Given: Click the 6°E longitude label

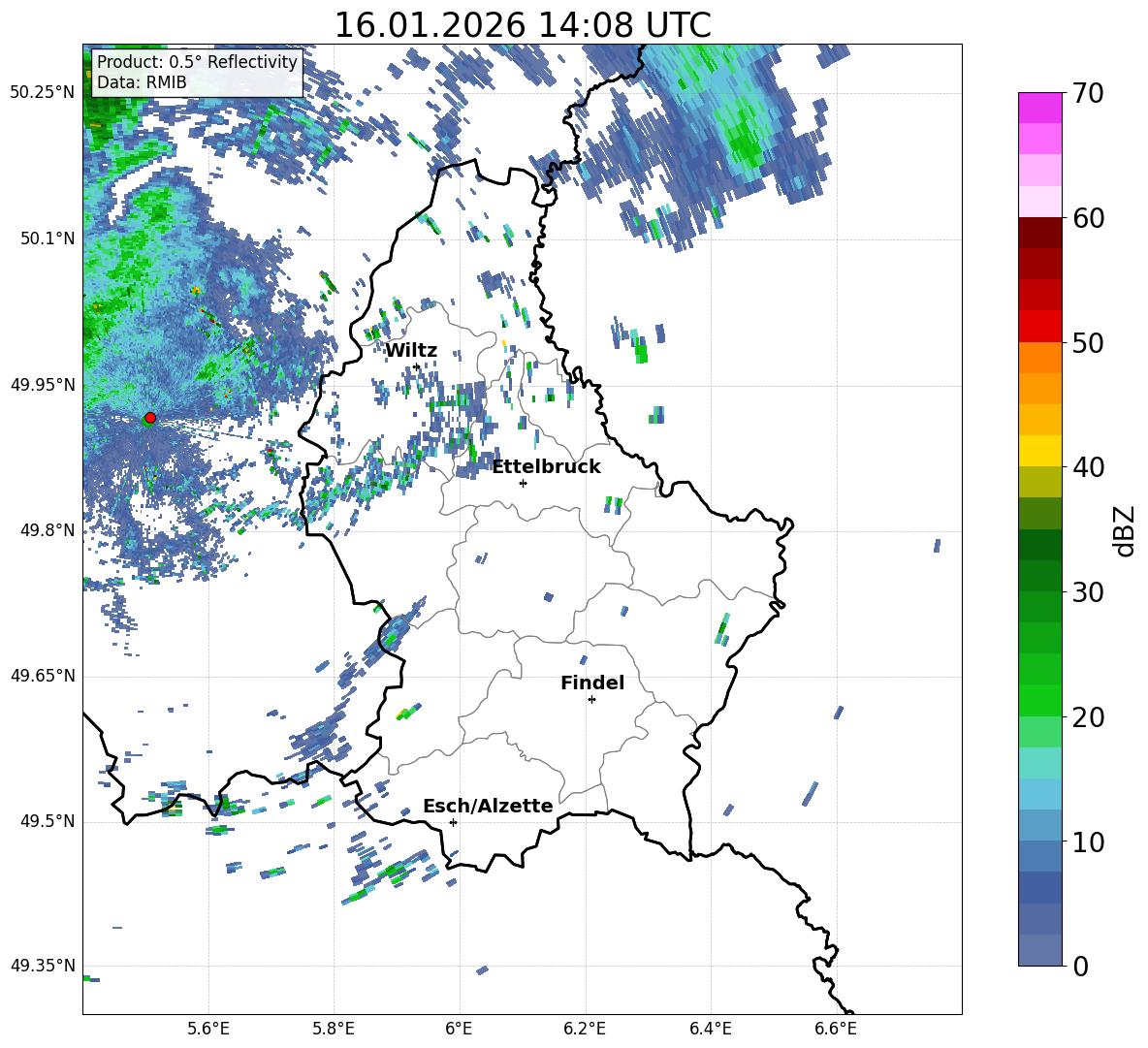Looking at the screenshot, I should [459, 1030].
